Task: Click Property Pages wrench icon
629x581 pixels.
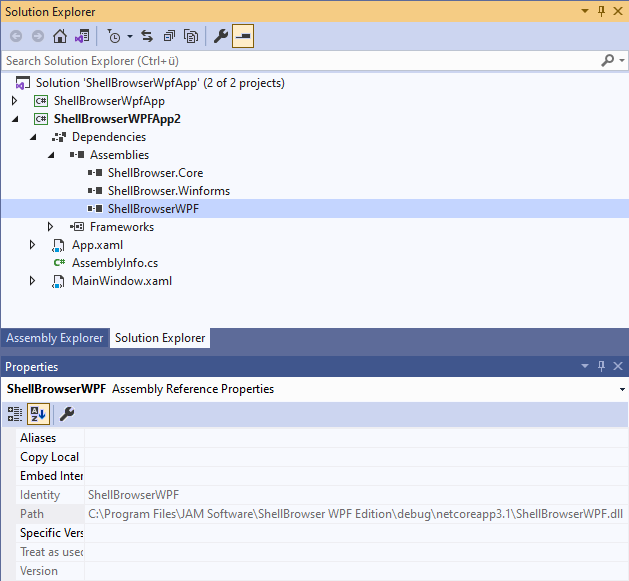Action: pyautogui.click(x=67, y=414)
